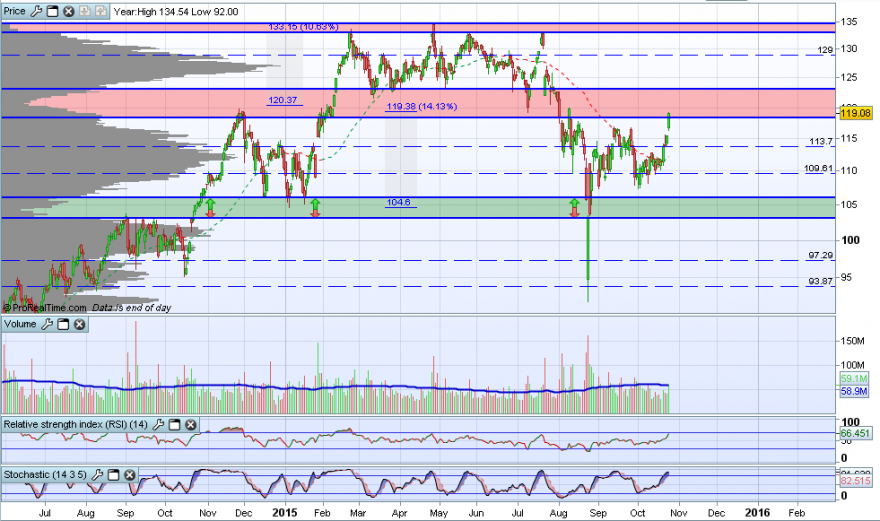Click the double arrow in support zone near Aug

point(575,208)
